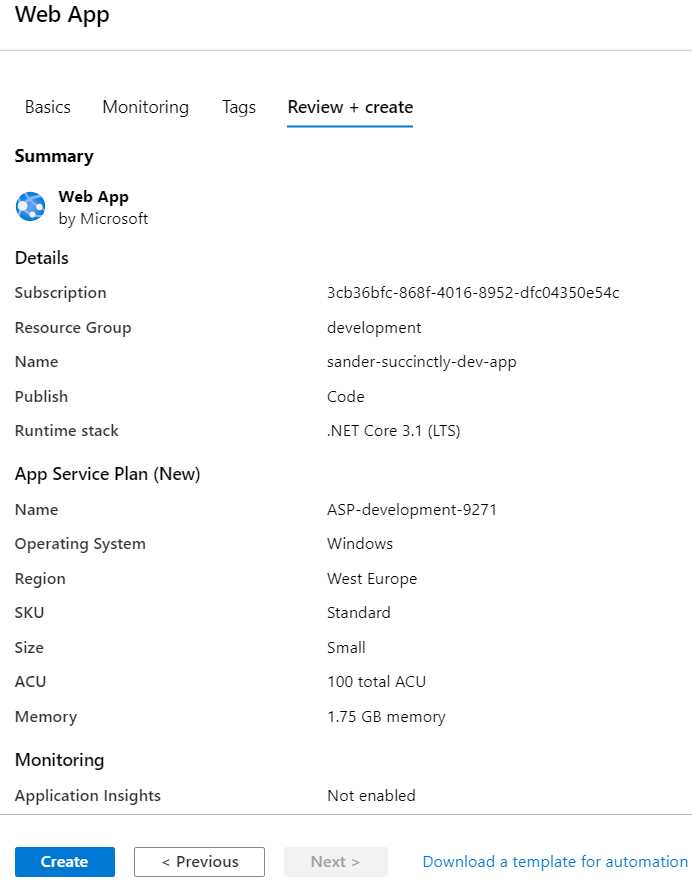The height and width of the screenshot is (883, 692).
Task: Click the development Resource Group value
Action: point(374,327)
